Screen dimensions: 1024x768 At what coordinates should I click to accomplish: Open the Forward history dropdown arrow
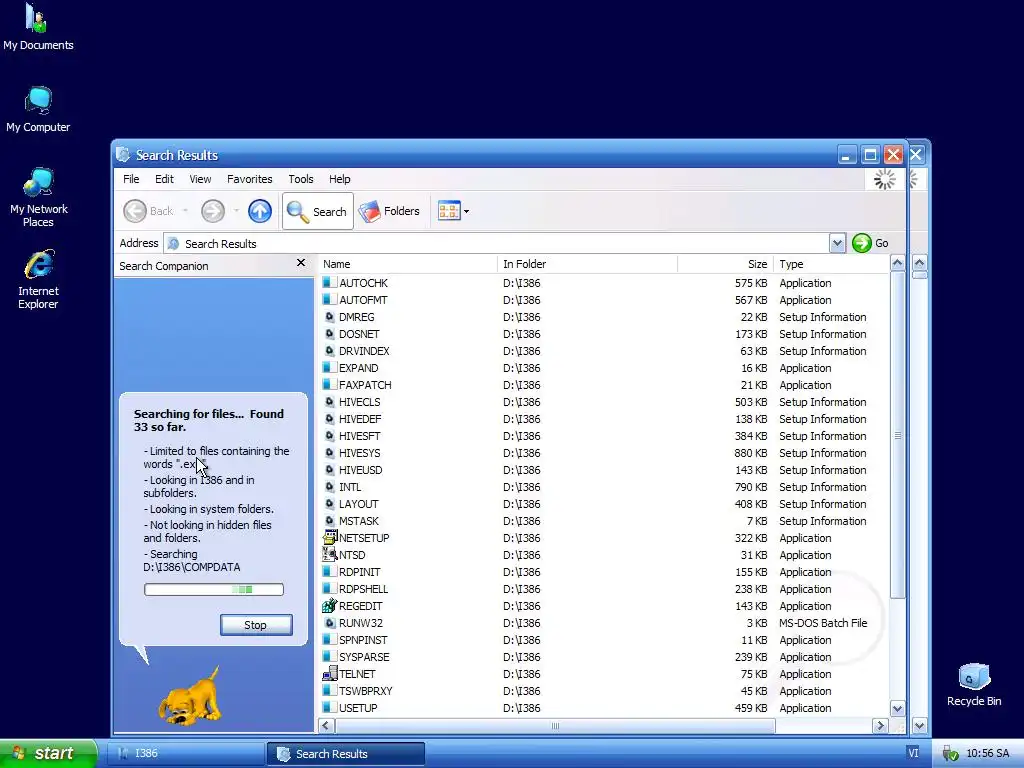[236, 211]
